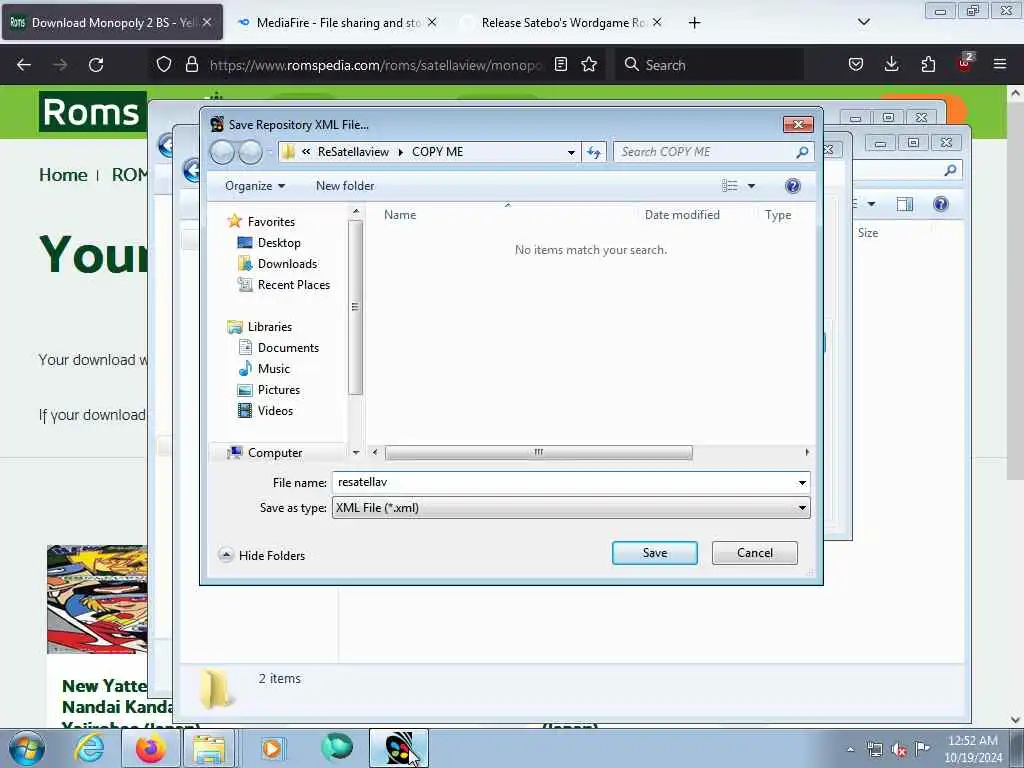
Task: Click the Firefox reload button
Action: pos(96,65)
